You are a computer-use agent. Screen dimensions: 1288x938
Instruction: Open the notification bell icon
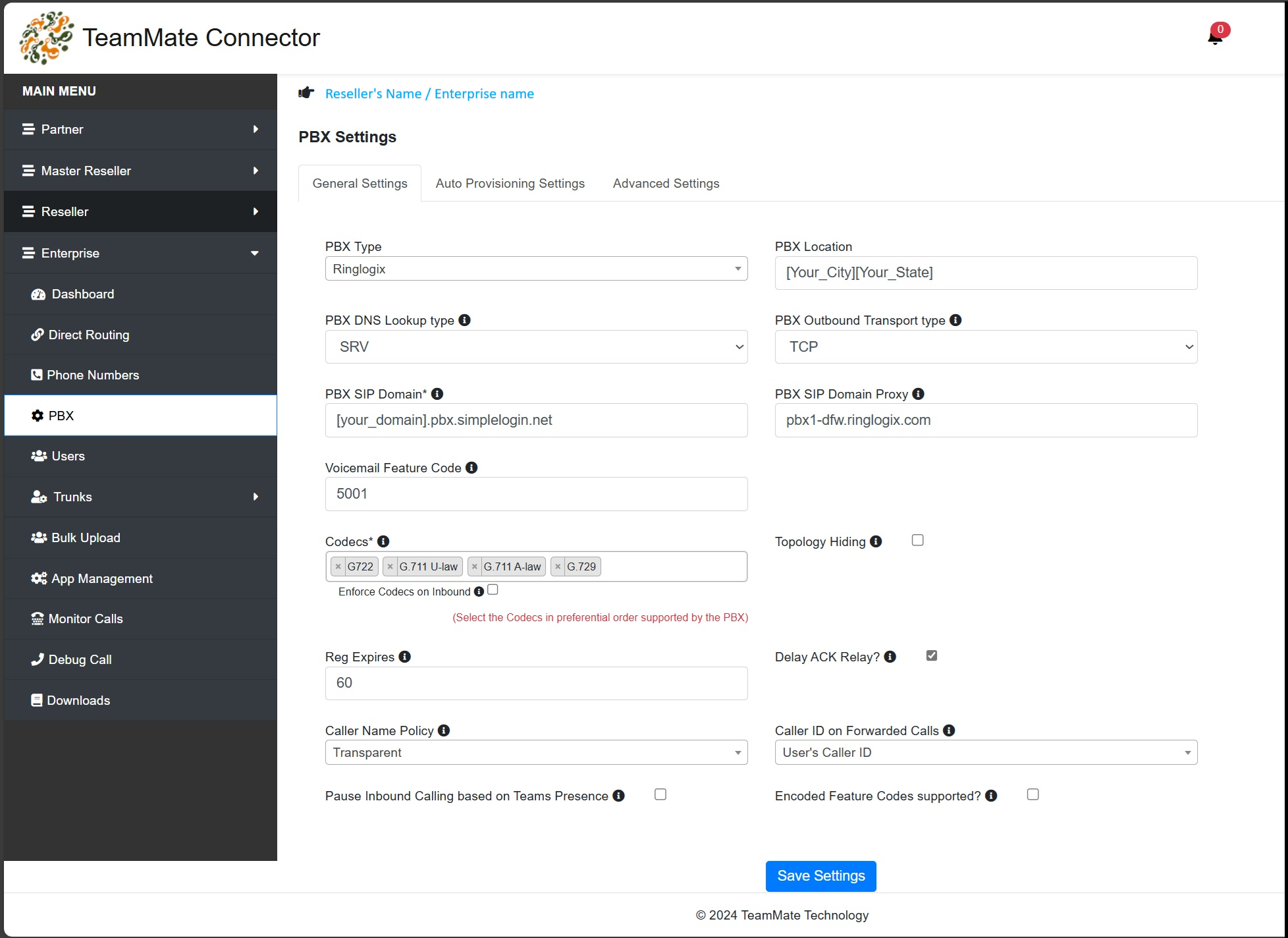point(1216,37)
